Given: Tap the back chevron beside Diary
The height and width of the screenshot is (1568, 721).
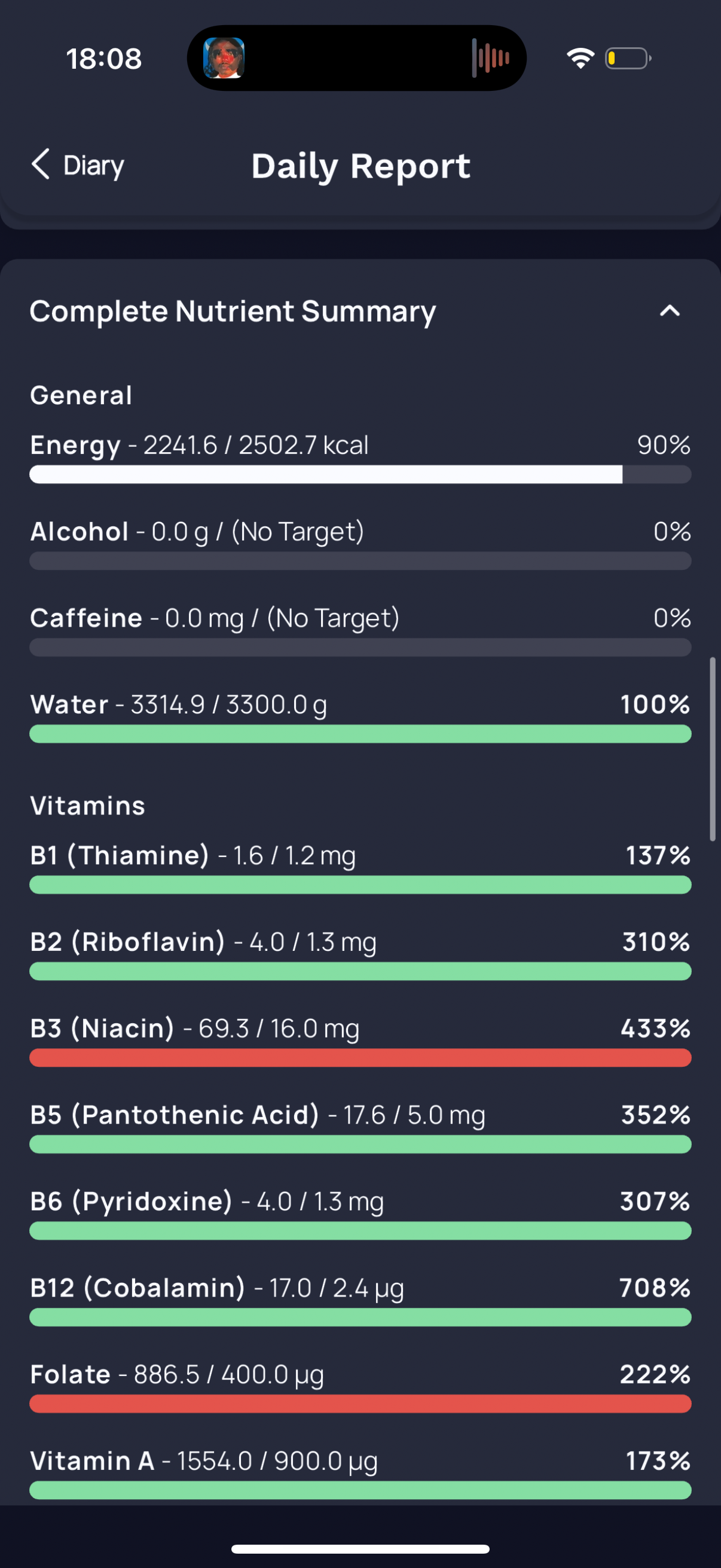Looking at the screenshot, I should (40, 164).
